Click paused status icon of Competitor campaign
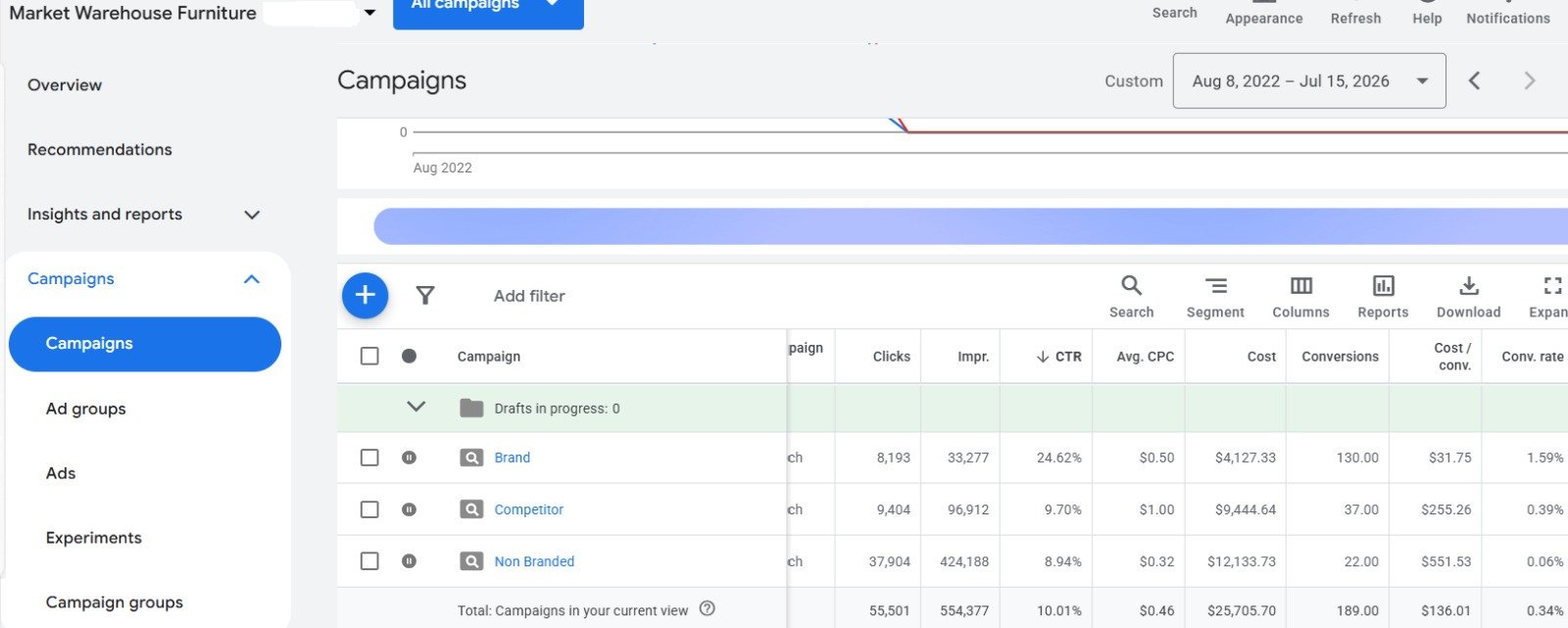This screenshot has width=1568, height=628. pos(409,509)
